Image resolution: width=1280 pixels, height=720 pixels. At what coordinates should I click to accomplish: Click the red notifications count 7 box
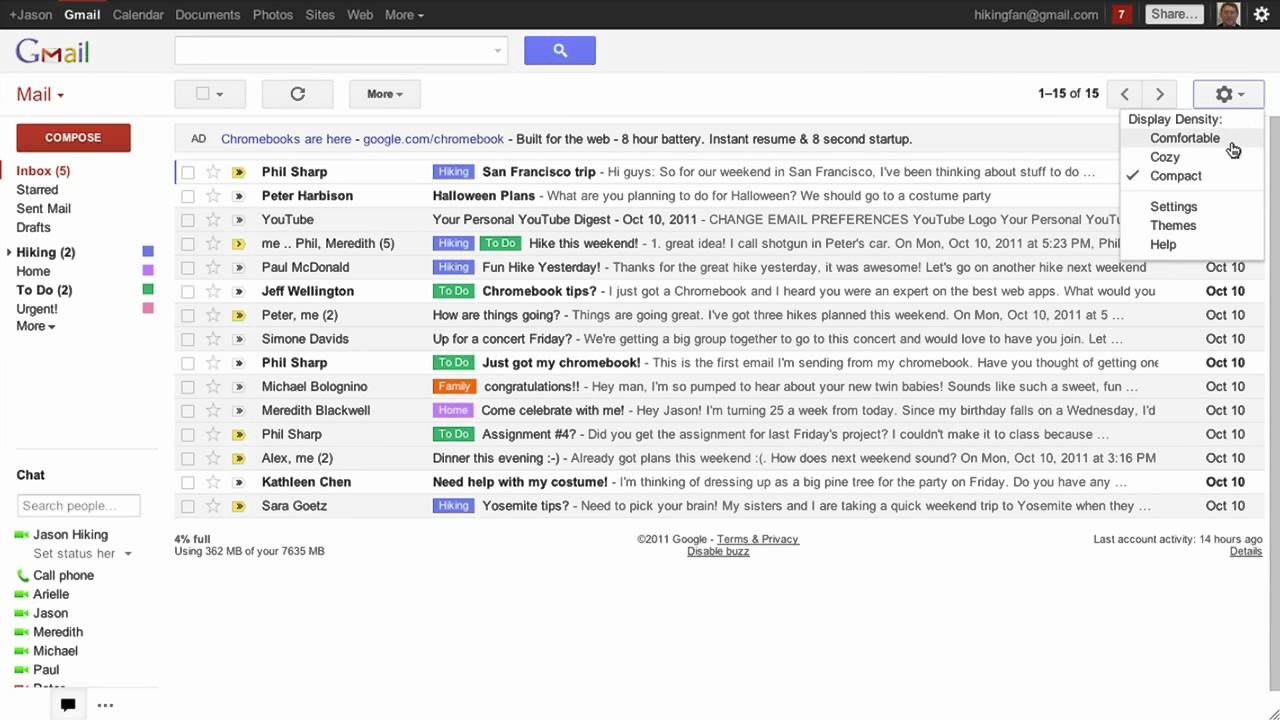click(x=1121, y=15)
